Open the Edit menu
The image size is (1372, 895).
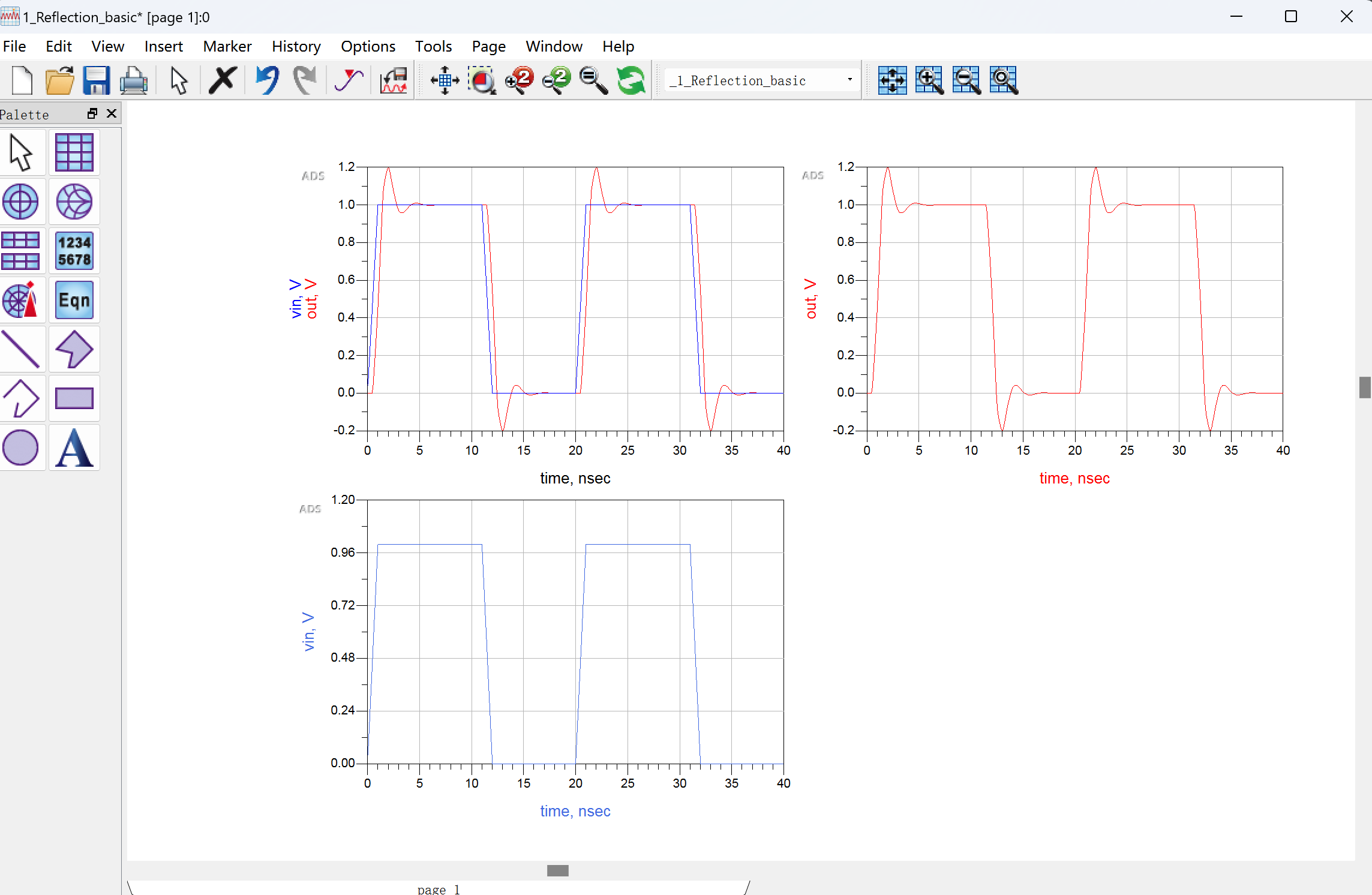(x=59, y=46)
